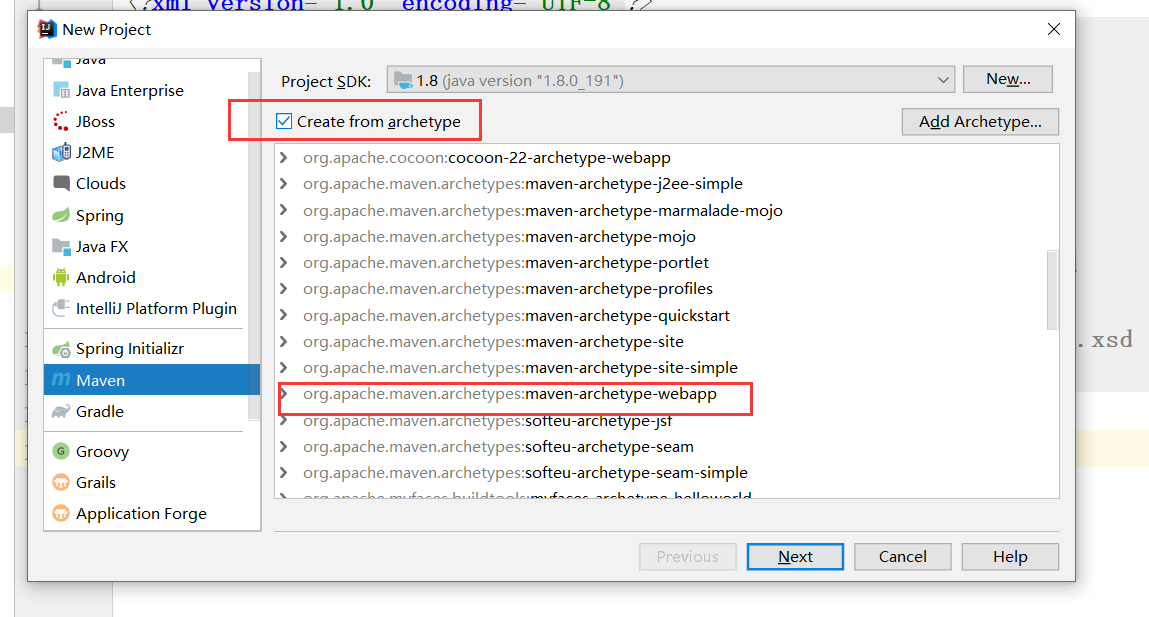The width and height of the screenshot is (1149, 617).
Task: Expand maven-archetype-marmalade-mojo node
Action: (x=284, y=210)
